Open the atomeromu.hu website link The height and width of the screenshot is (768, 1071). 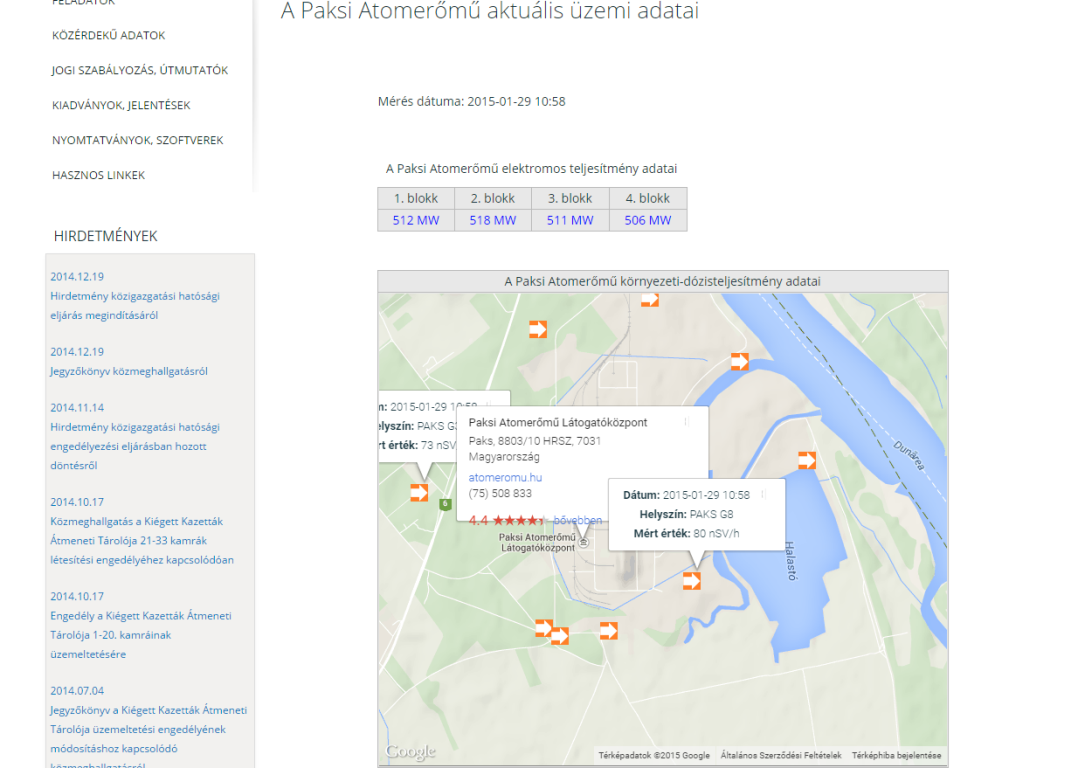coord(505,478)
